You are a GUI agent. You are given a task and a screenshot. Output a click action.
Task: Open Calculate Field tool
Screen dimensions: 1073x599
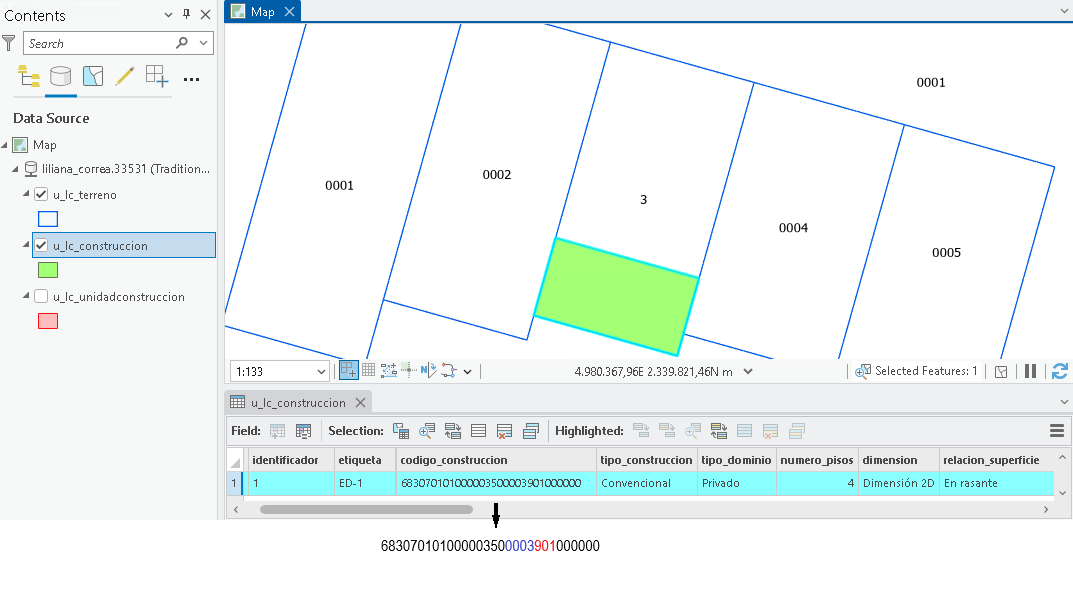303,431
